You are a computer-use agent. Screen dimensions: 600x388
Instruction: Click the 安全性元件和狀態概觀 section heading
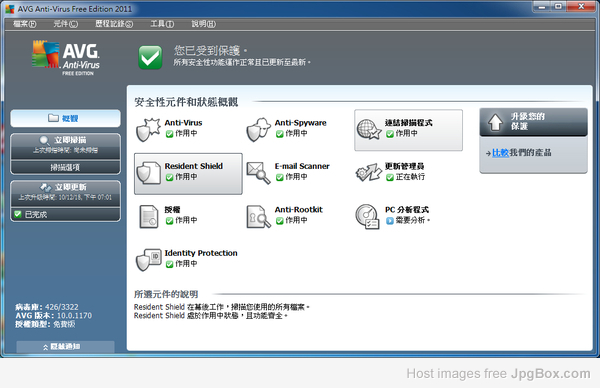click(x=186, y=102)
